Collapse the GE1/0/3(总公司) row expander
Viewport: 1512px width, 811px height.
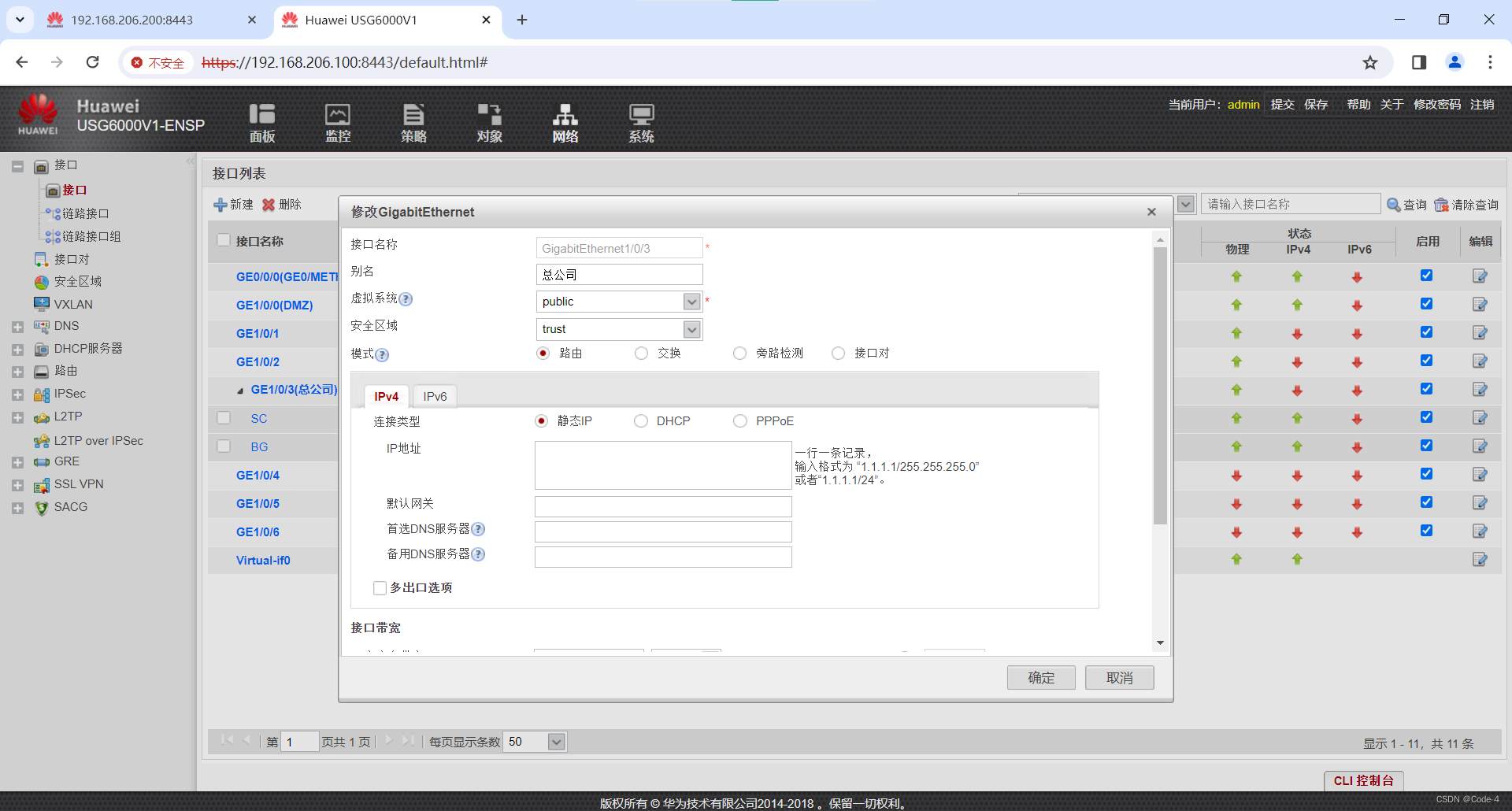240,391
